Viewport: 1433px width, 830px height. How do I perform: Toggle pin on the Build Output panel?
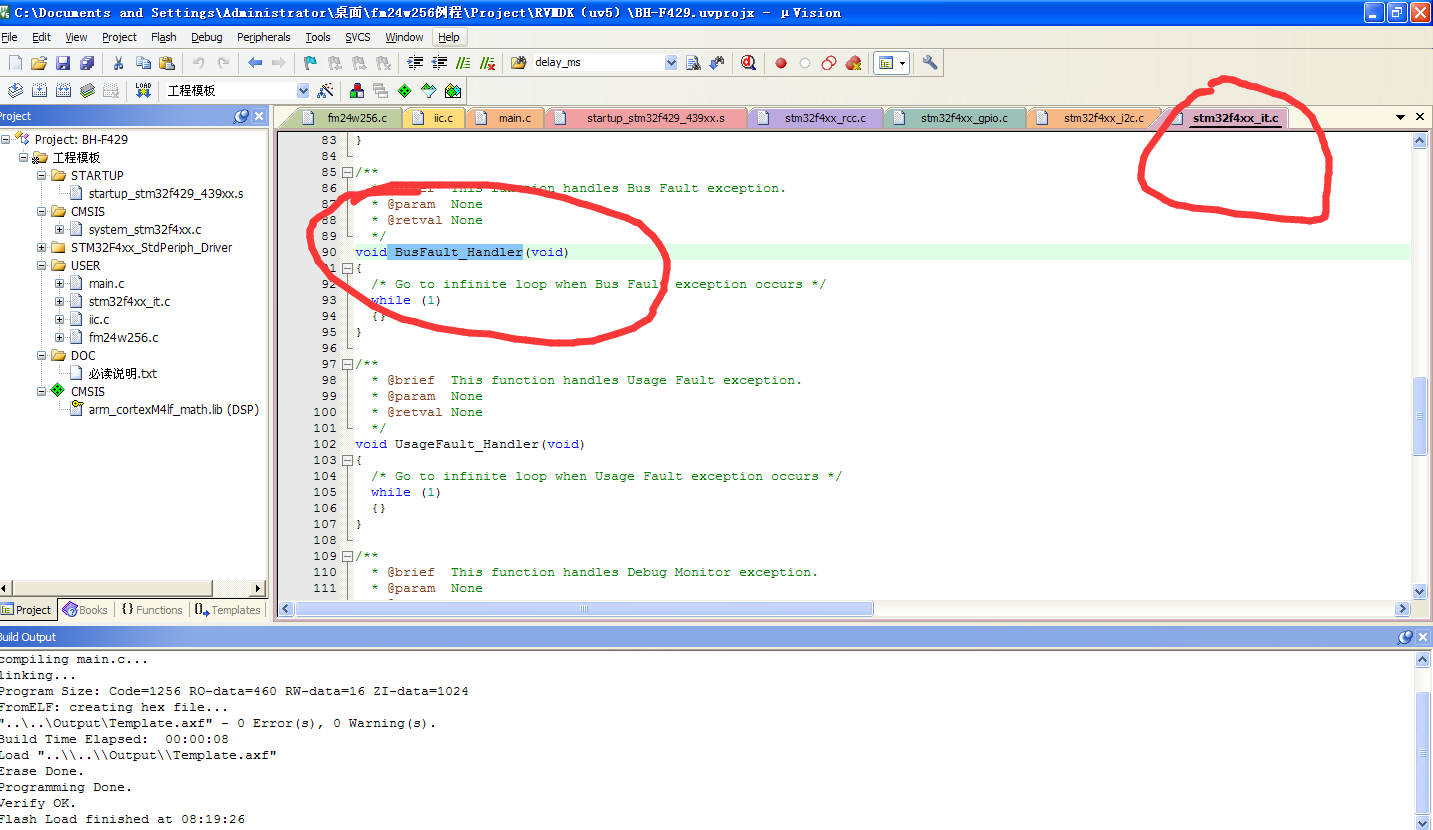click(x=1405, y=637)
